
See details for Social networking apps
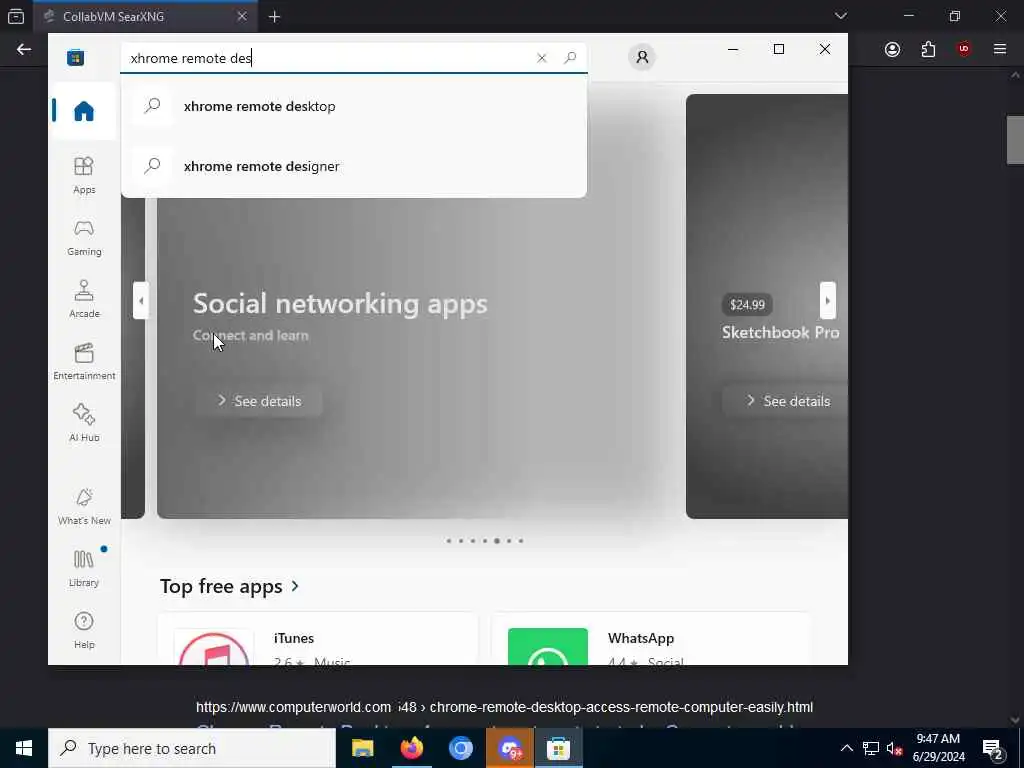pos(259,401)
